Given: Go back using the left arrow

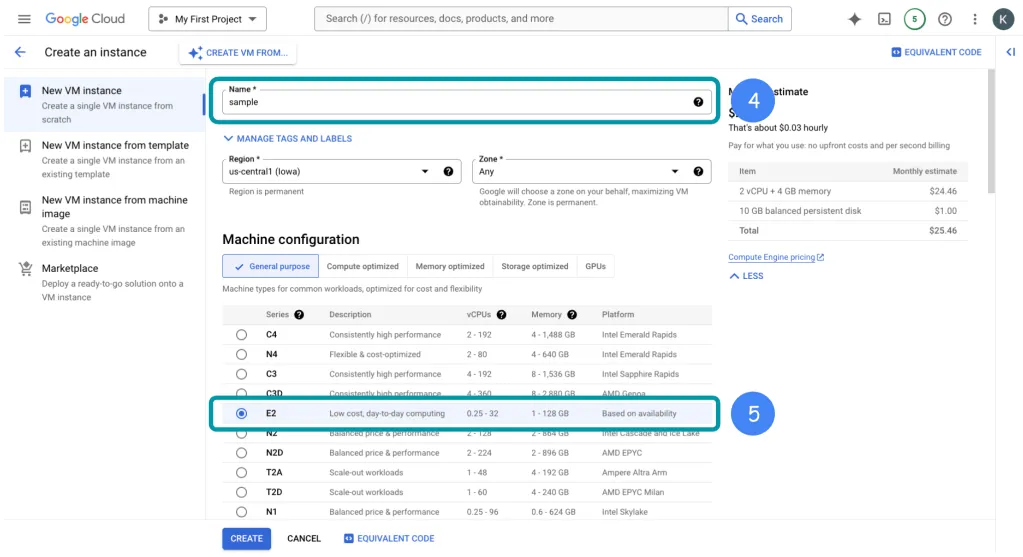Looking at the screenshot, I should [x=20, y=52].
